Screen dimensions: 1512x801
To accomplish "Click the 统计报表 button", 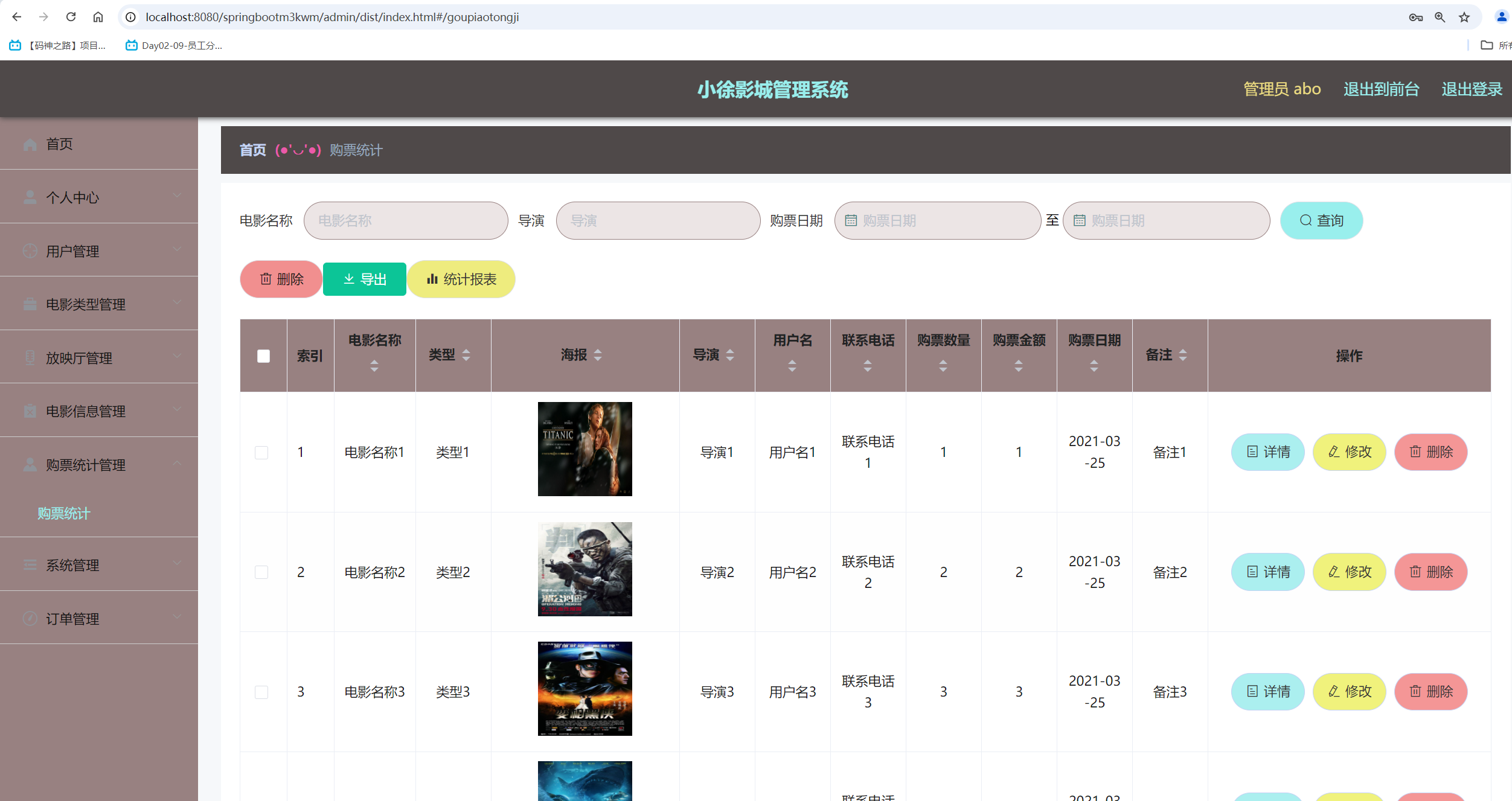I will (461, 279).
